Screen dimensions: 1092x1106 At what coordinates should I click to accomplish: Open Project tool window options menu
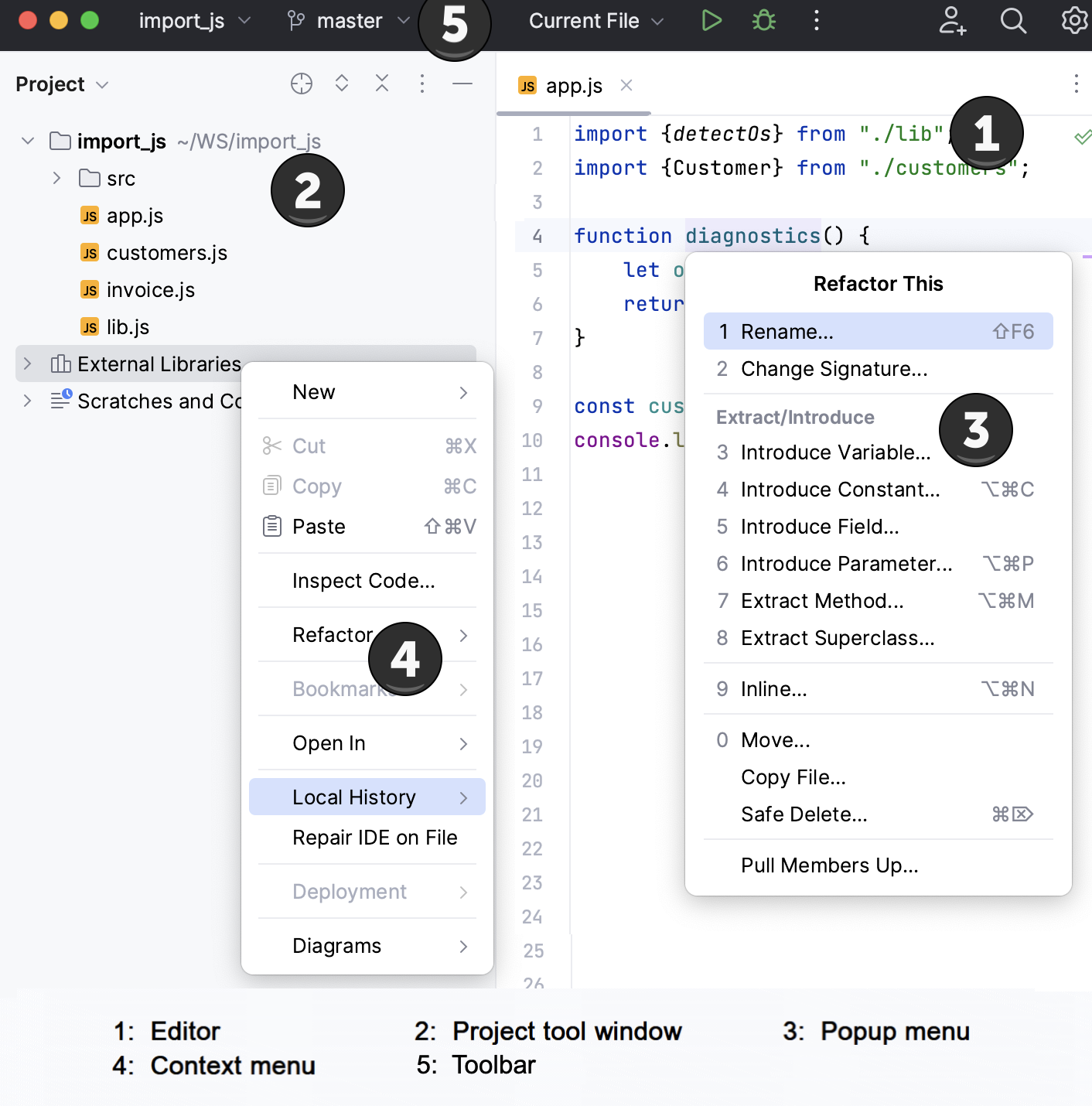(421, 84)
